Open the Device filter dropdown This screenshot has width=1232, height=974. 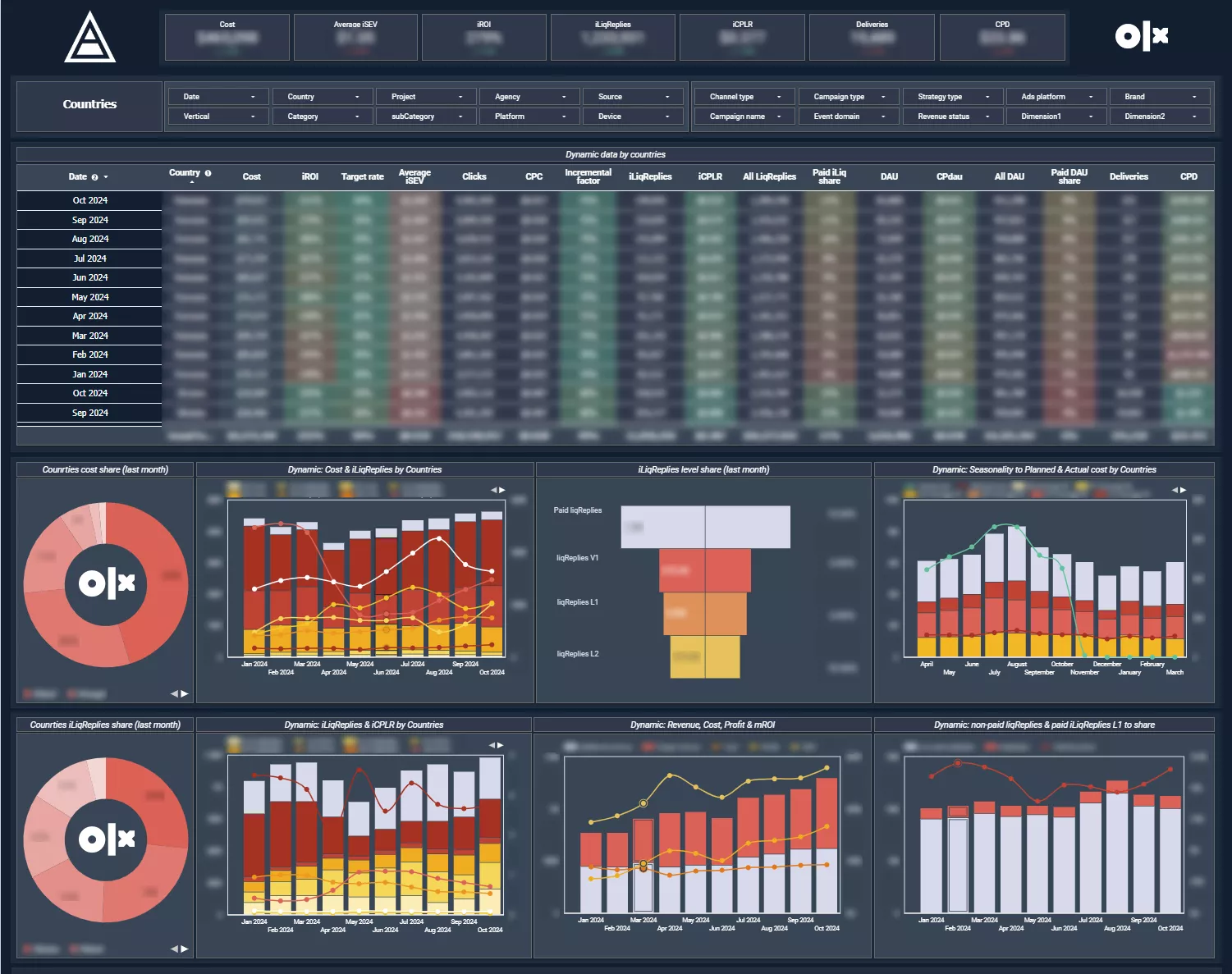[x=633, y=117]
